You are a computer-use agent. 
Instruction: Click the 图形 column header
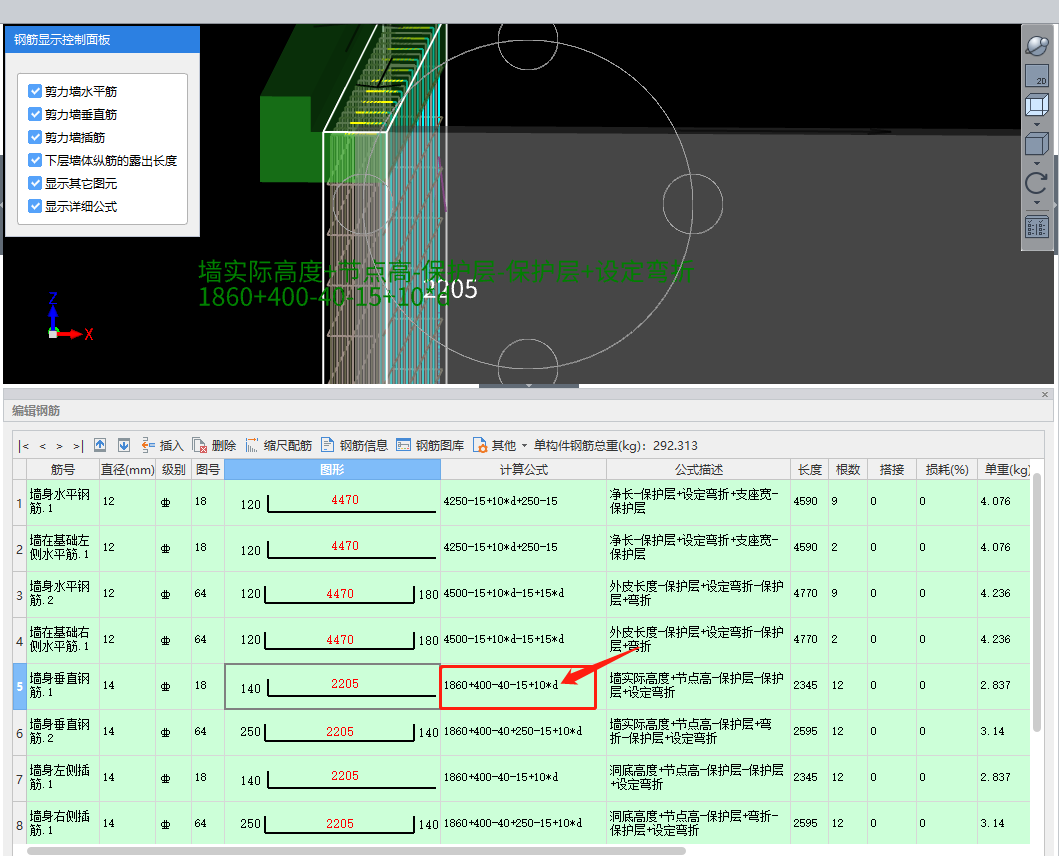[332, 470]
